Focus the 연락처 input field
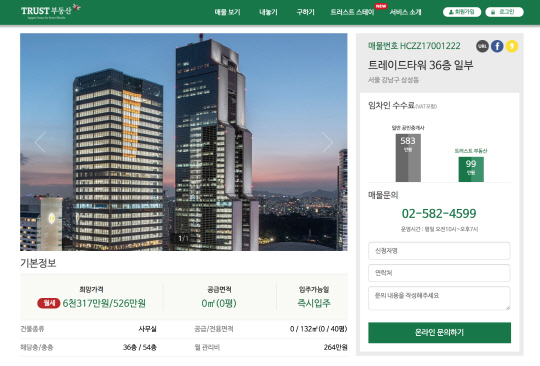The height and width of the screenshot is (366, 540). click(439, 273)
